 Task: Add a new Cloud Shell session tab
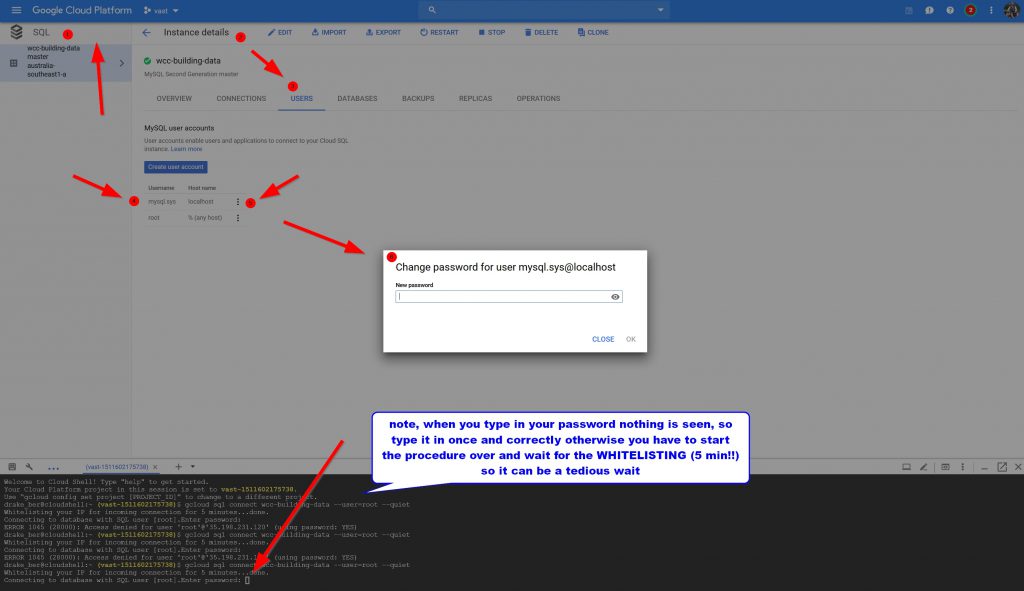178,467
